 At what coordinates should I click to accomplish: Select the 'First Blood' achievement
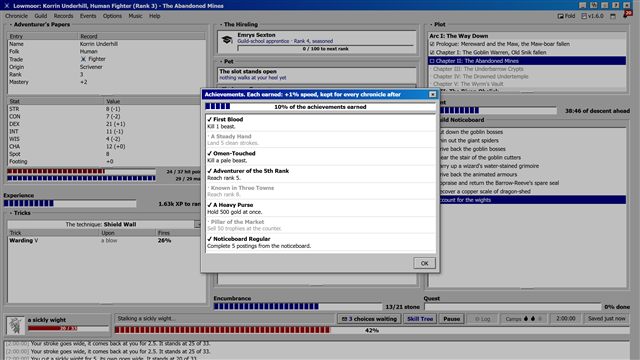pyautogui.click(x=320, y=123)
